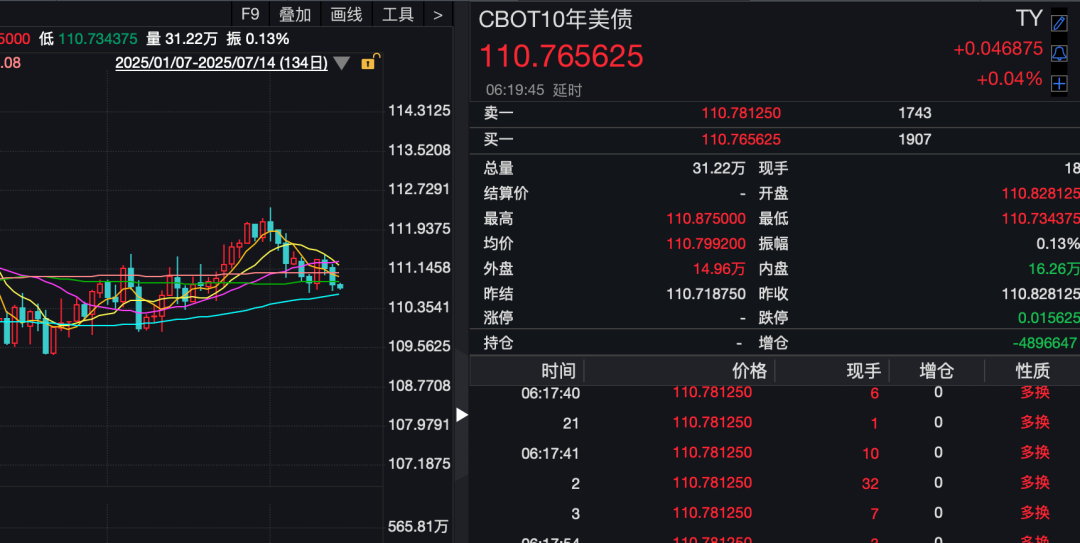Open the price alert bell icon
The image size is (1080, 543).
click(x=1059, y=53)
